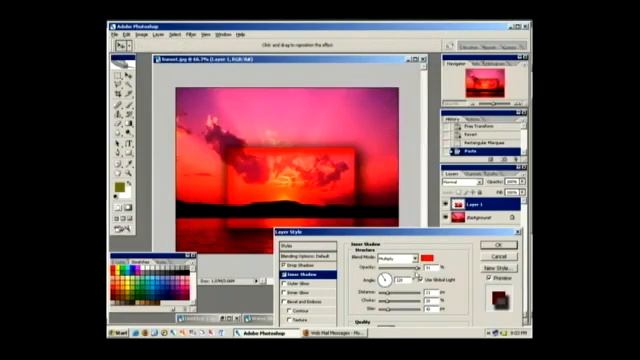Select the Gradient tool
The width and height of the screenshot is (640, 360).
(129, 124)
